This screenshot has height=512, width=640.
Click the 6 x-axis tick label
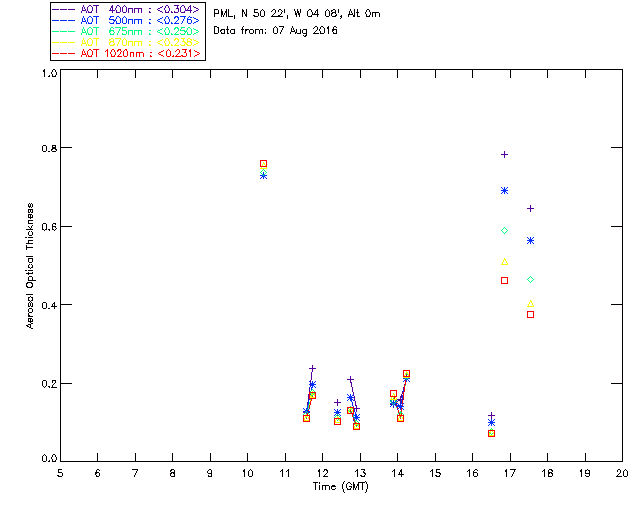[x=98, y=473]
